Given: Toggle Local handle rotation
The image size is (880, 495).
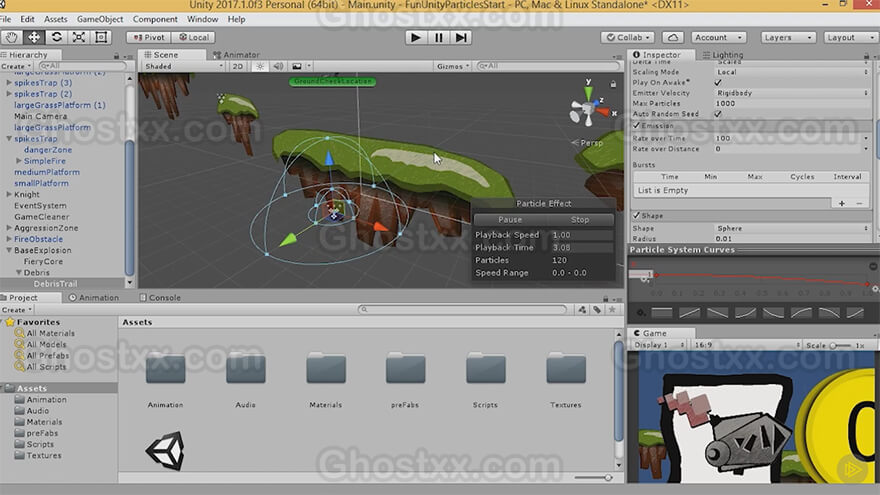Looking at the screenshot, I should [194, 38].
